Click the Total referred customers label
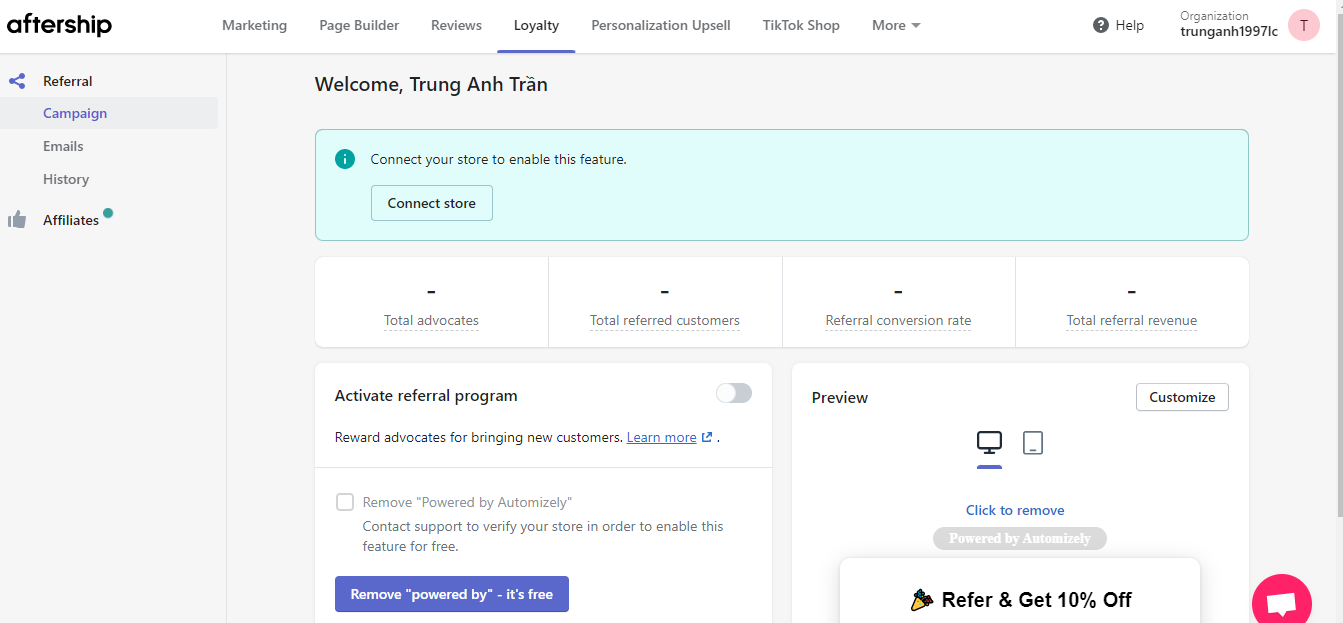Screen dimensions: 1343x623 point(665,320)
